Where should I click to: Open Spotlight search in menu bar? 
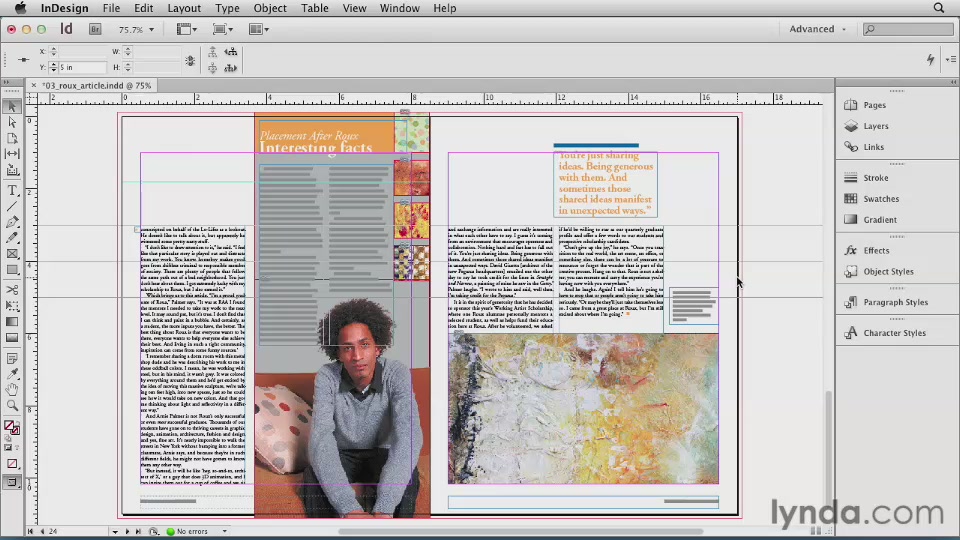[x=939, y=8]
